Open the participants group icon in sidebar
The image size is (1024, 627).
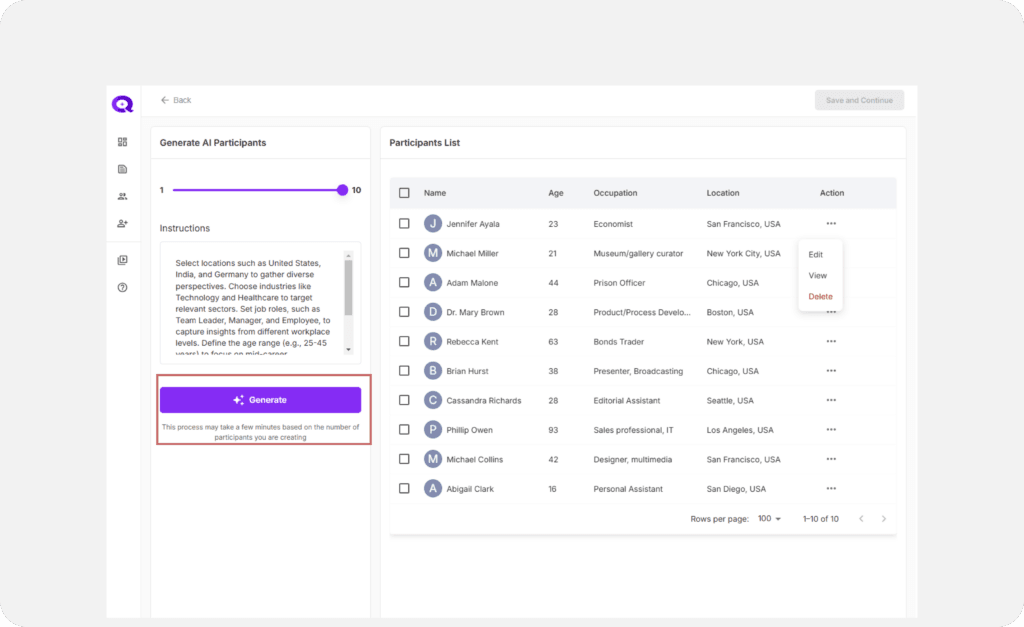[x=122, y=196]
